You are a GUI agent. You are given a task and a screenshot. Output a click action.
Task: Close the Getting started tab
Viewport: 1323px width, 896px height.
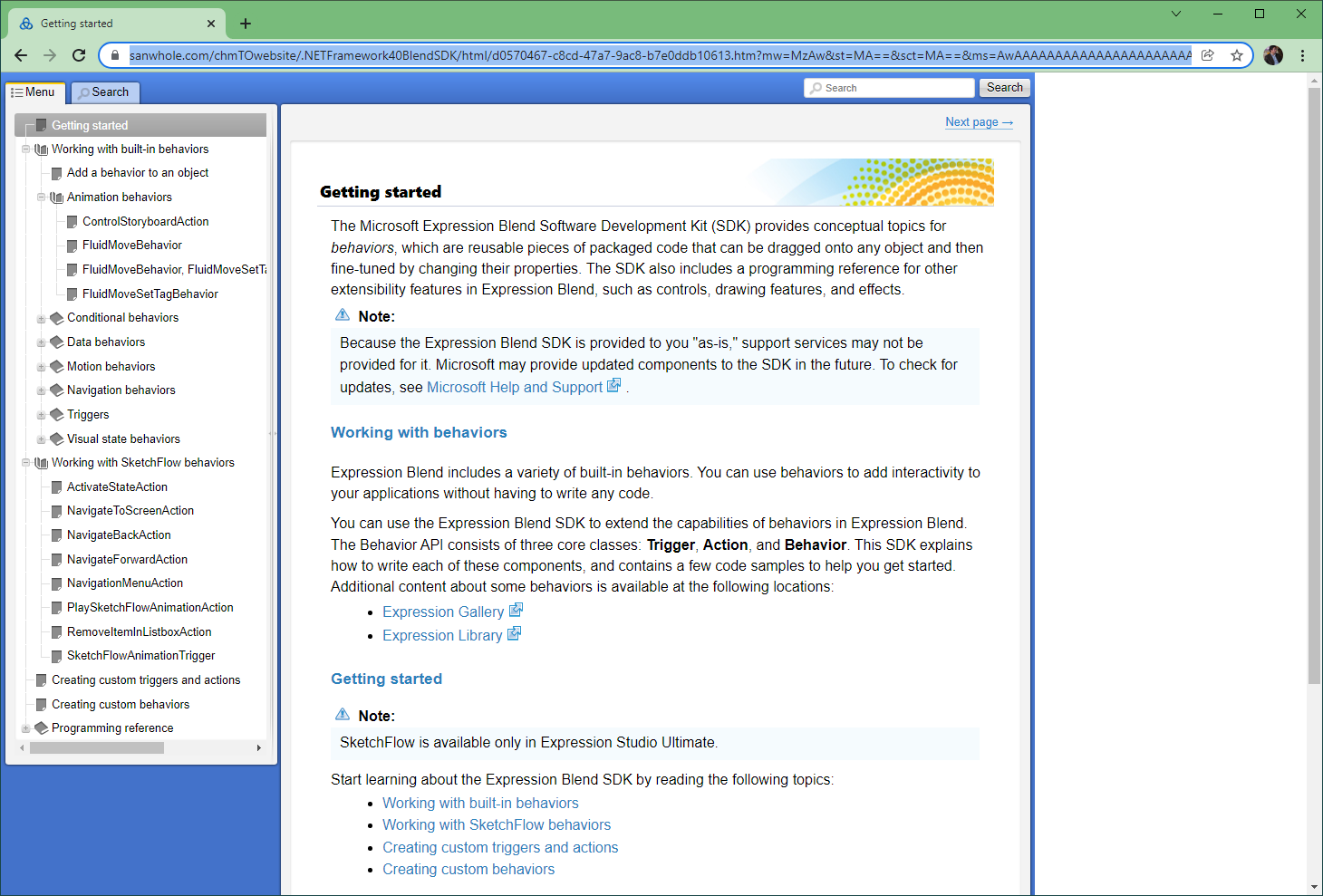coord(211,24)
